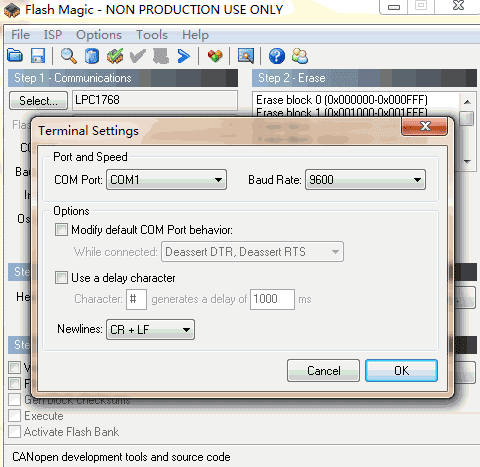Click the blue question mark help icon
The height and width of the screenshot is (467, 480).
coord(277,56)
